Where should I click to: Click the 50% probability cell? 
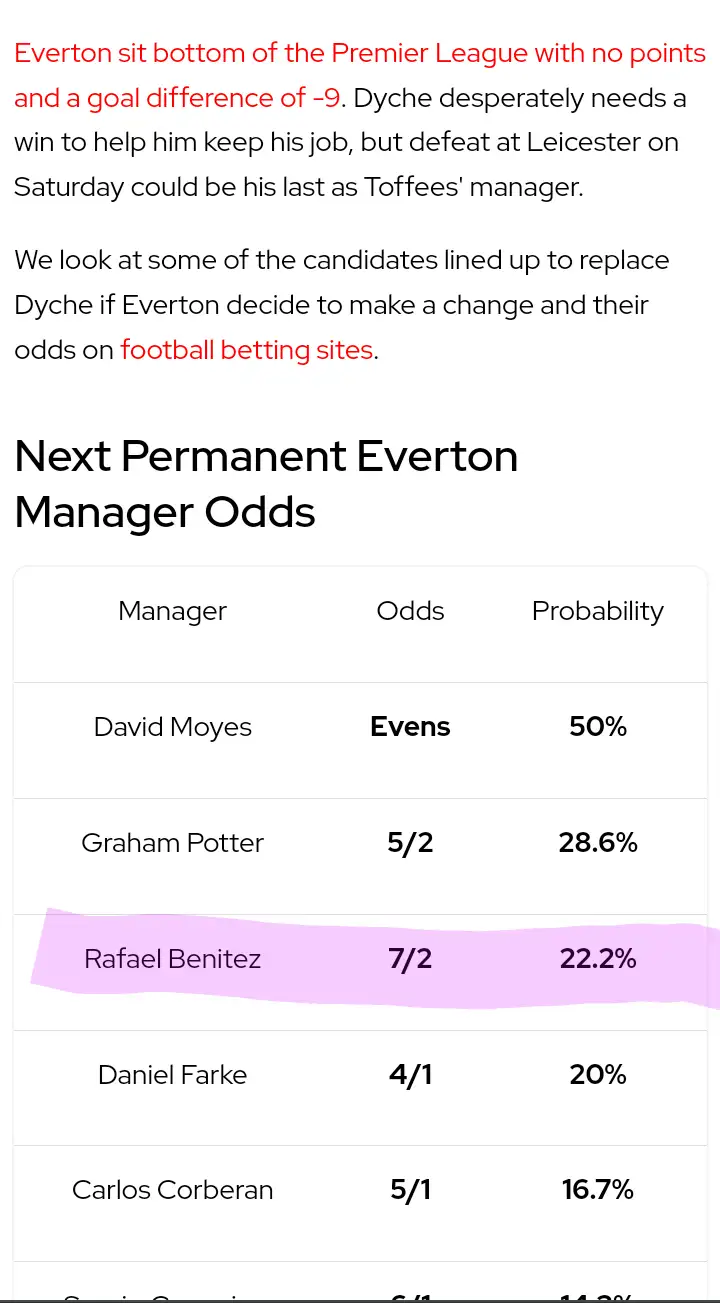pos(597,727)
